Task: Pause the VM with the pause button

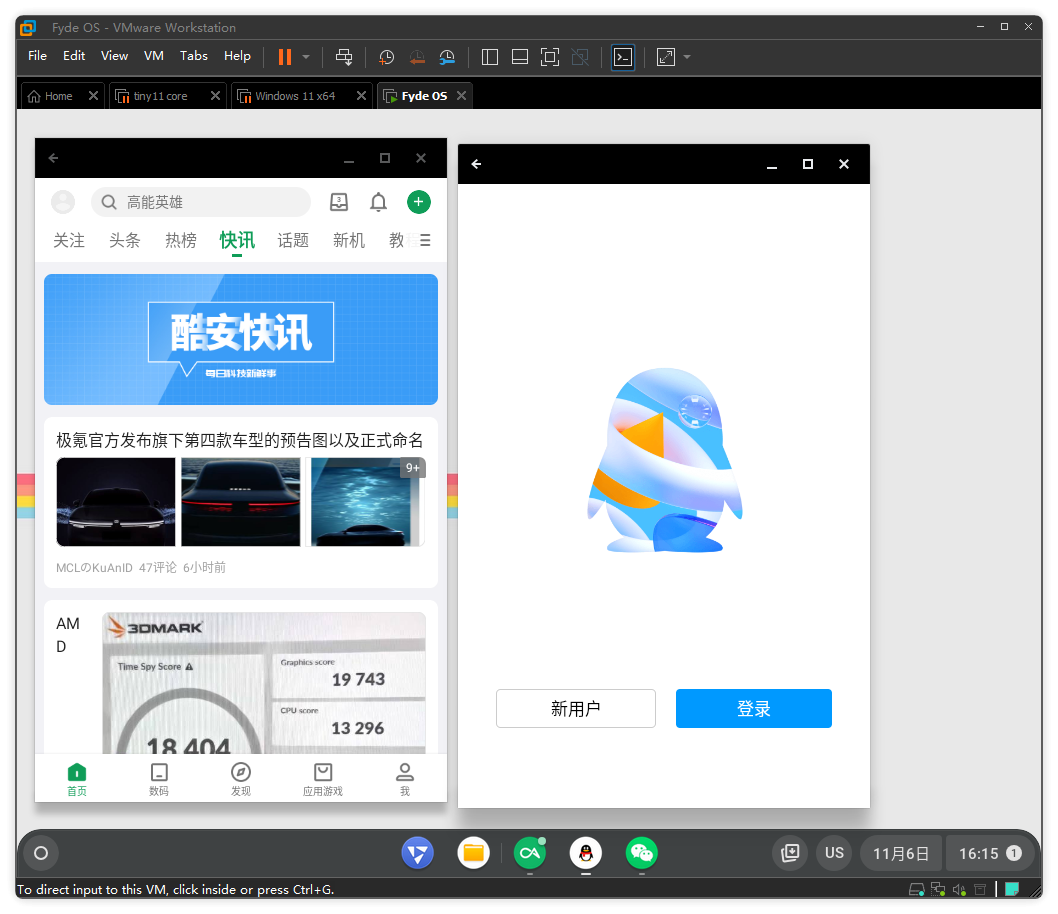Action: tap(285, 57)
